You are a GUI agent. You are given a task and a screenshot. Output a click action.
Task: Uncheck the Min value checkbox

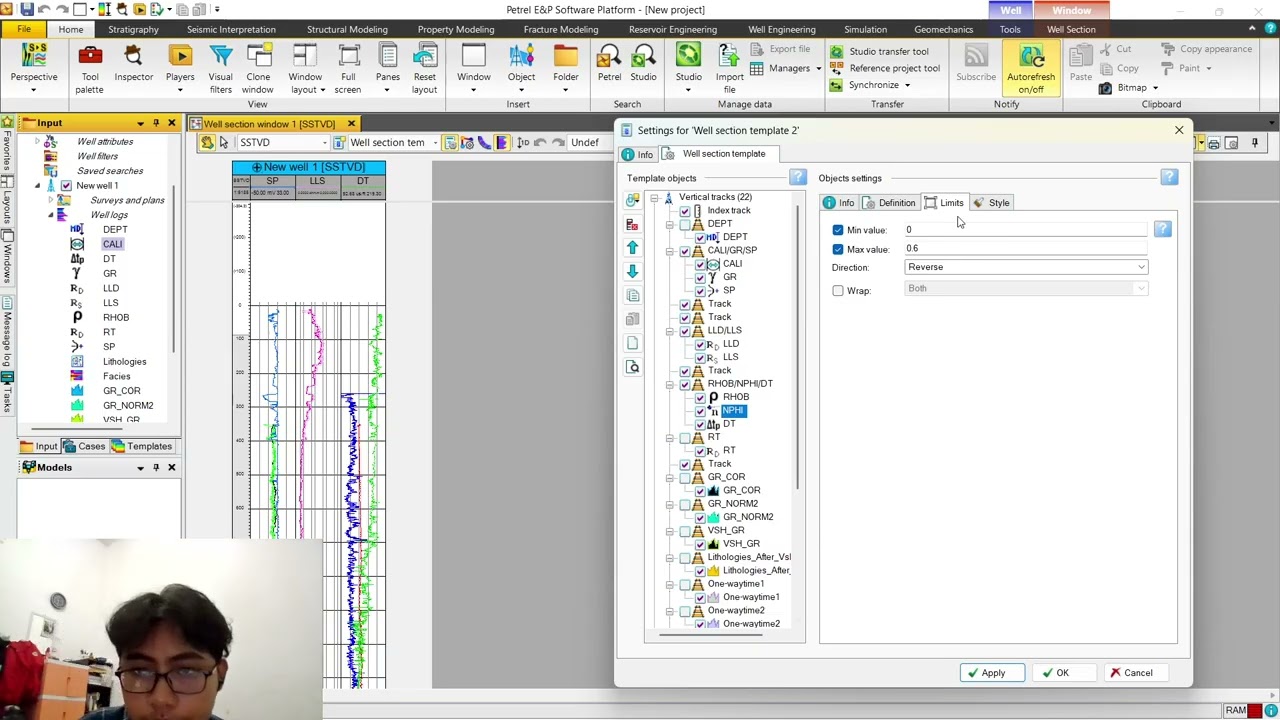[838, 230]
